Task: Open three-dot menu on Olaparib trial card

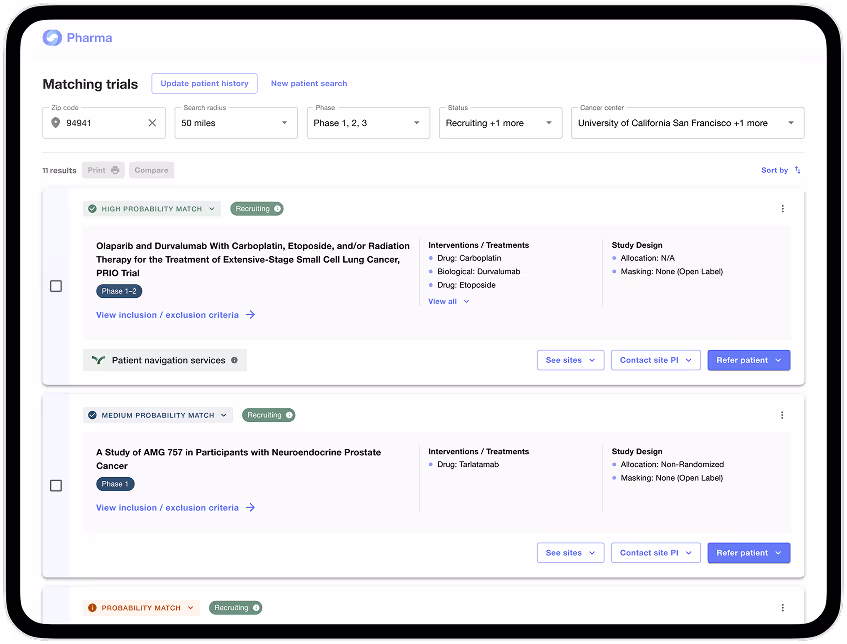Action: [x=782, y=209]
